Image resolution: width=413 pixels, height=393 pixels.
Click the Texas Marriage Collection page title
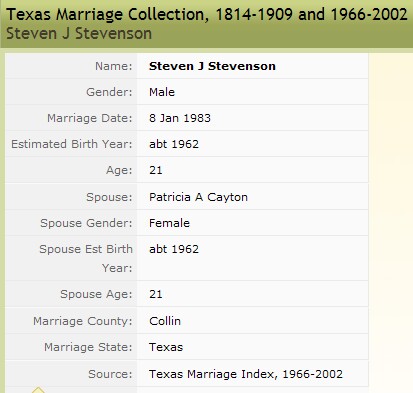(207, 14)
